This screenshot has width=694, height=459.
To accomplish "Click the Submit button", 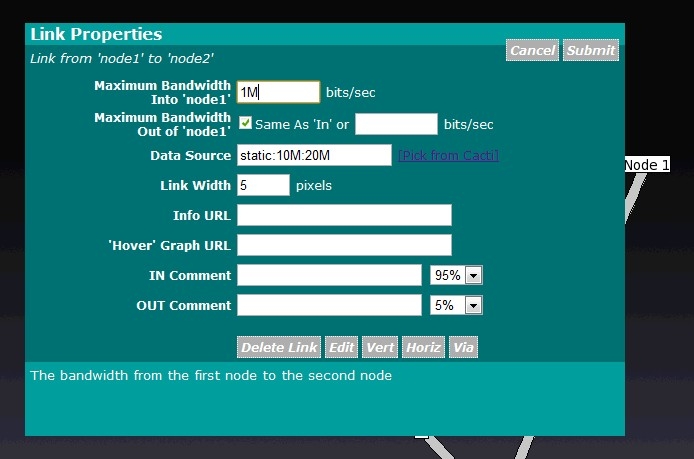I will (x=590, y=50).
